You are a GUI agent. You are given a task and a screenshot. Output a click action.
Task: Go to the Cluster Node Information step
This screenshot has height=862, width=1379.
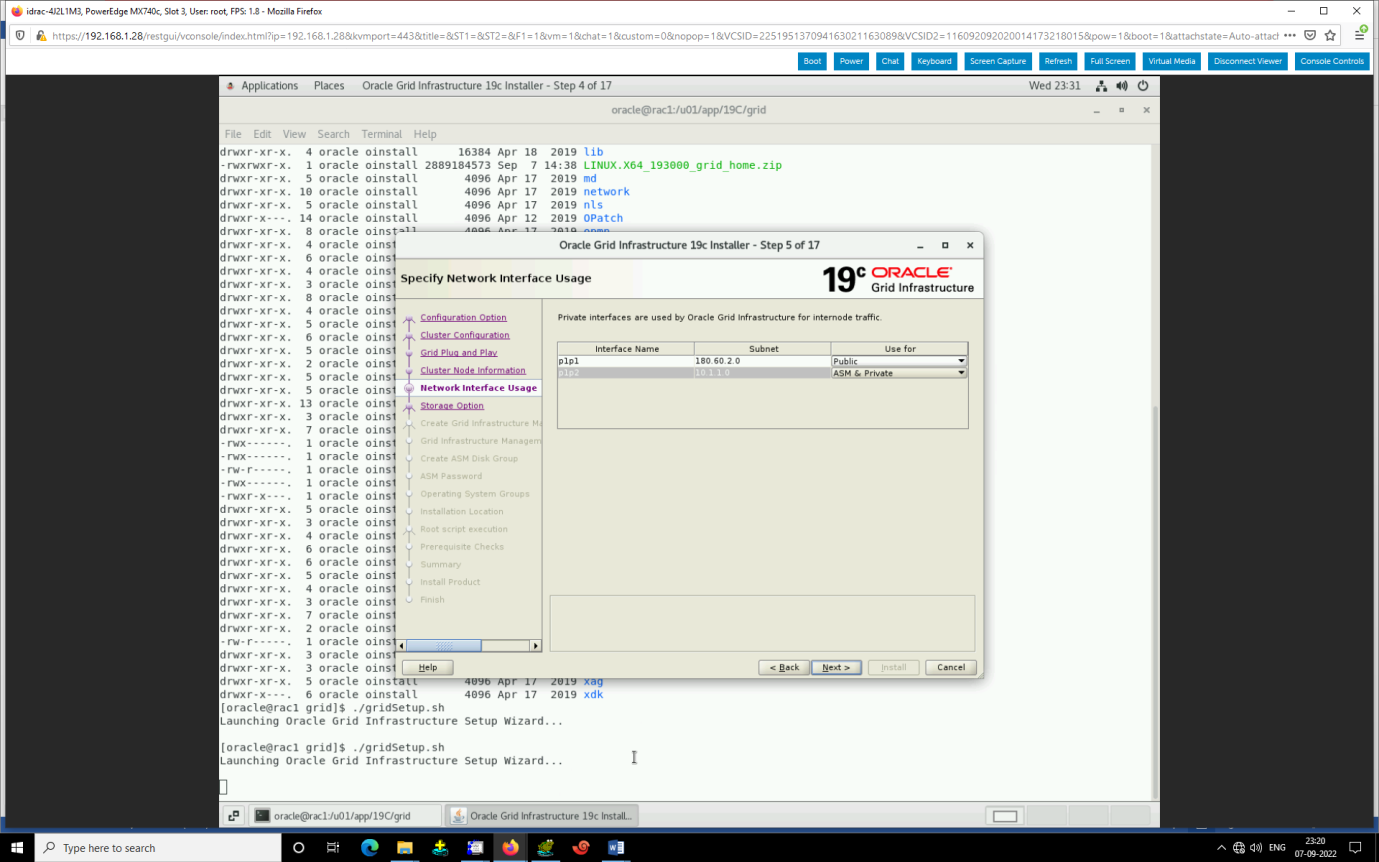(472, 370)
